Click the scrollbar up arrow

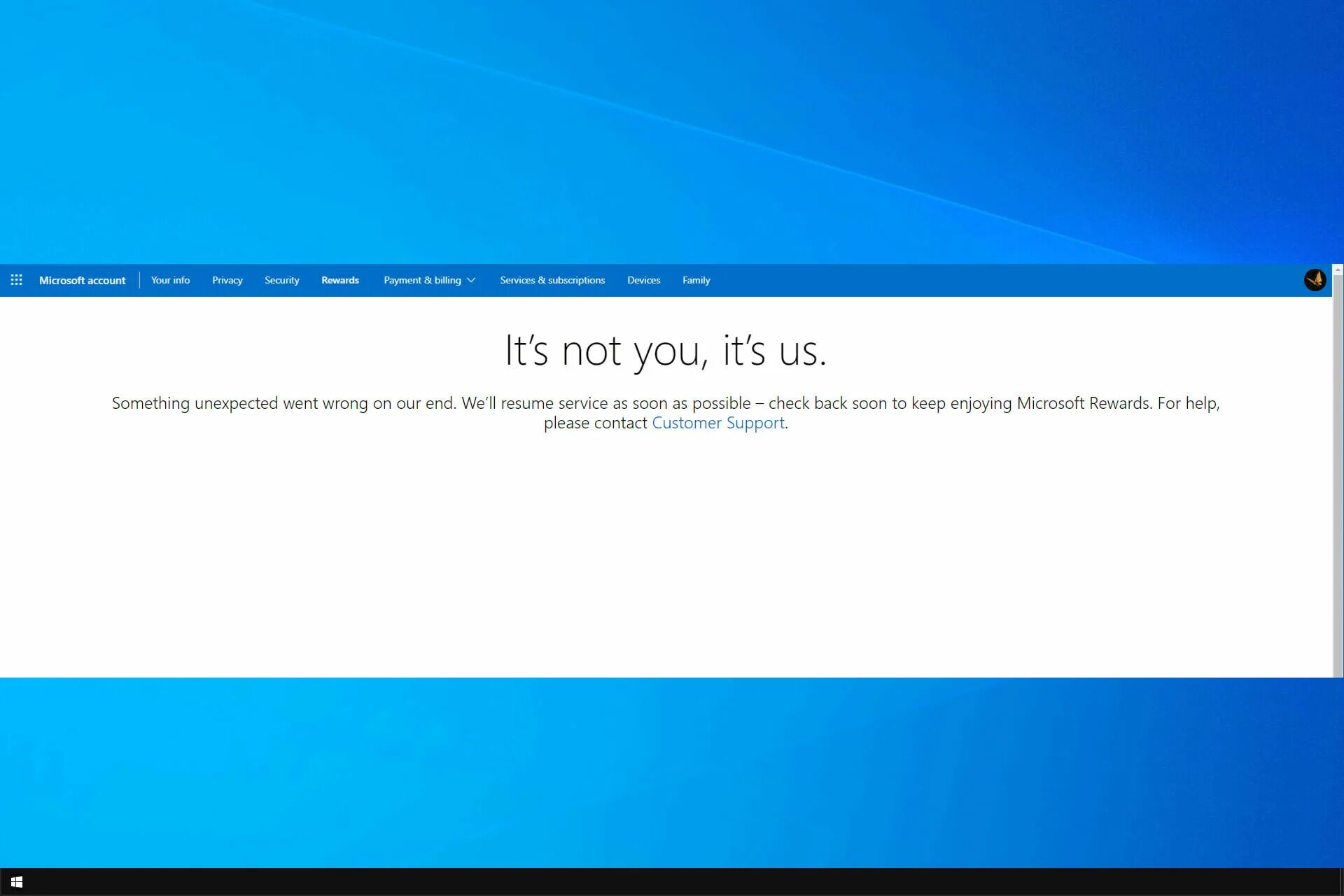[1338, 269]
